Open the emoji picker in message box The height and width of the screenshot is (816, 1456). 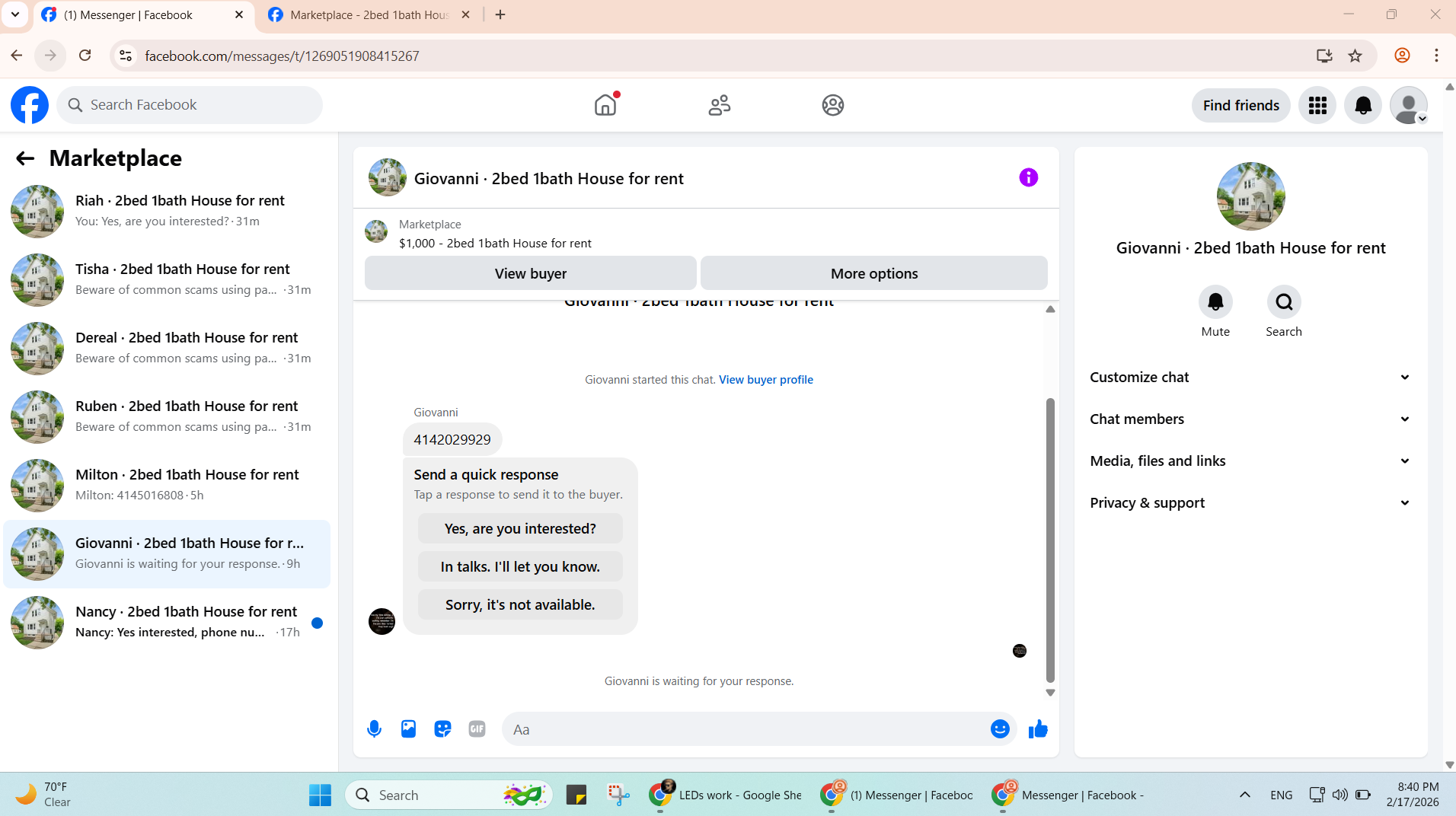1000,729
